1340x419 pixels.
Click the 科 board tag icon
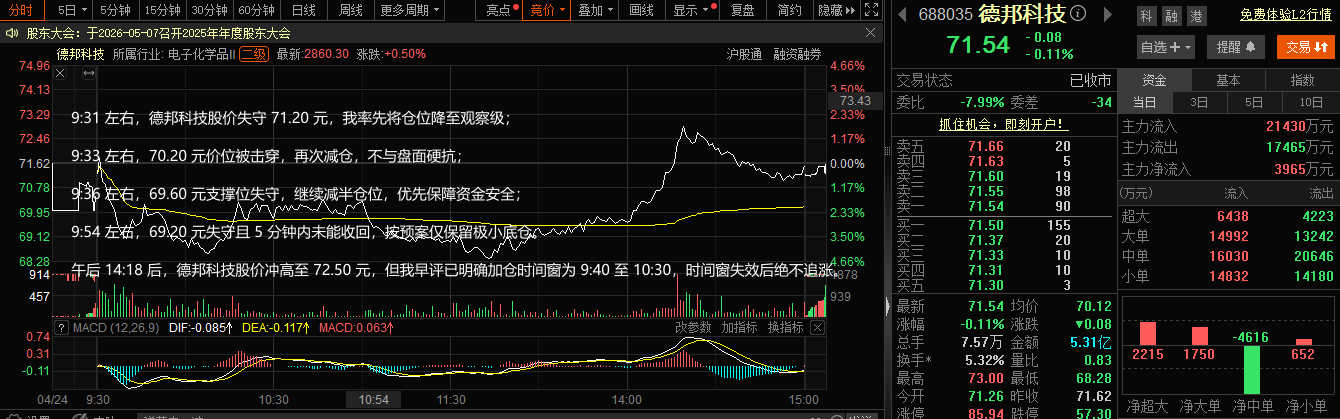click(1146, 15)
